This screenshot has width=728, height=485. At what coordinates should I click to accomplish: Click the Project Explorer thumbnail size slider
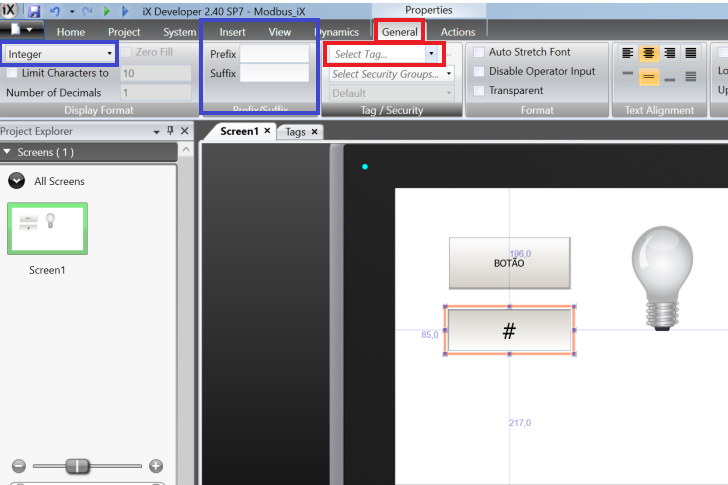pos(77,465)
